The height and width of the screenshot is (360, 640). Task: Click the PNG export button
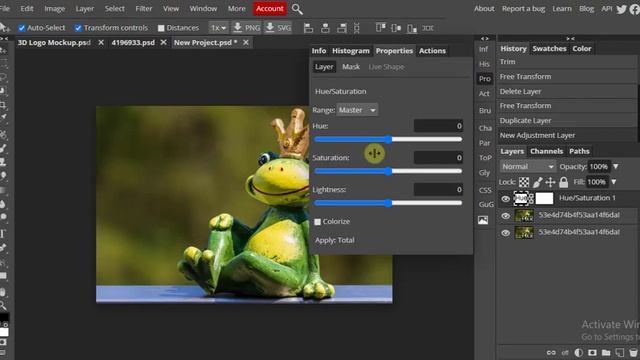tap(246, 28)
